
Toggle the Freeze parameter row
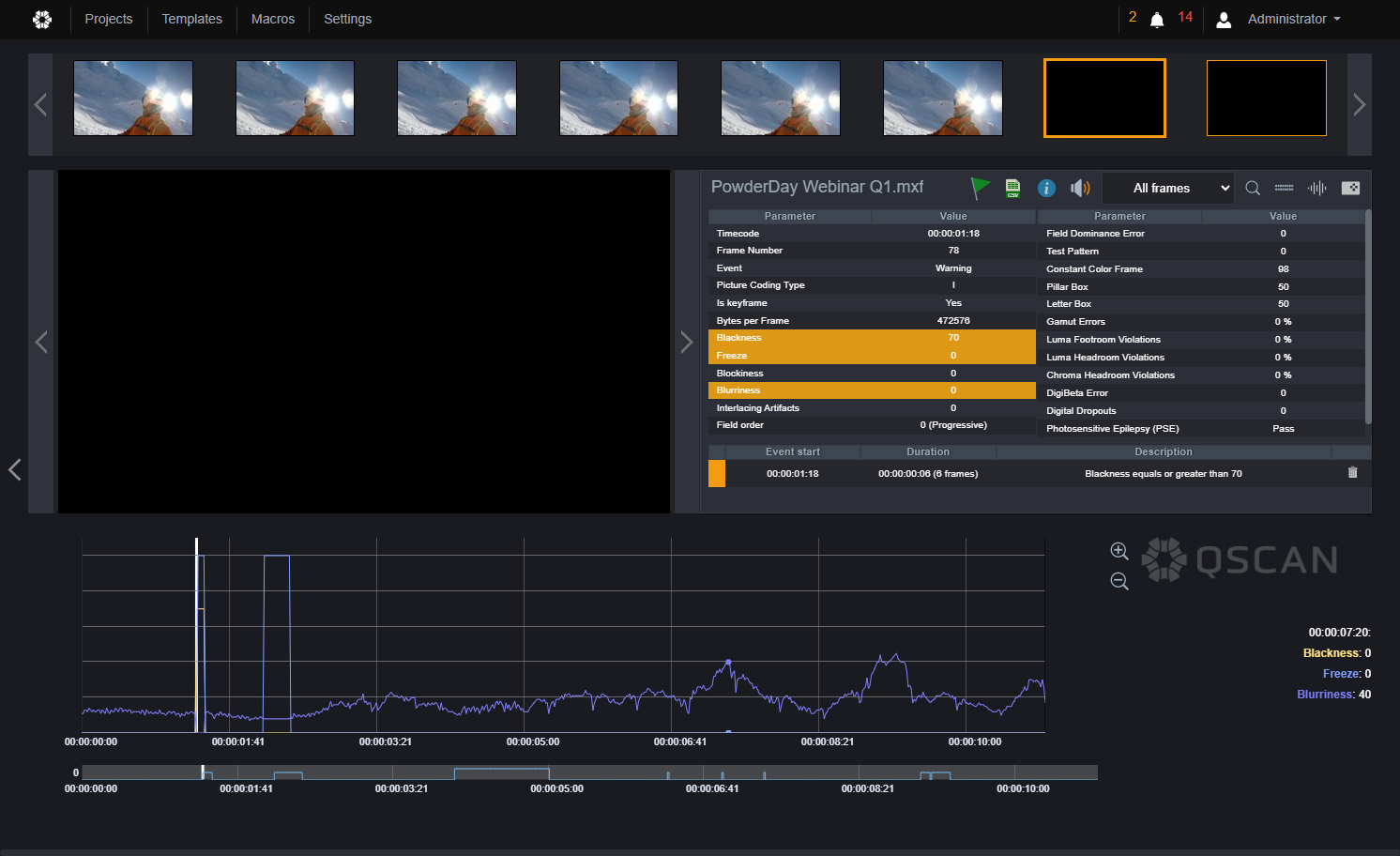(x=872, y=356)
